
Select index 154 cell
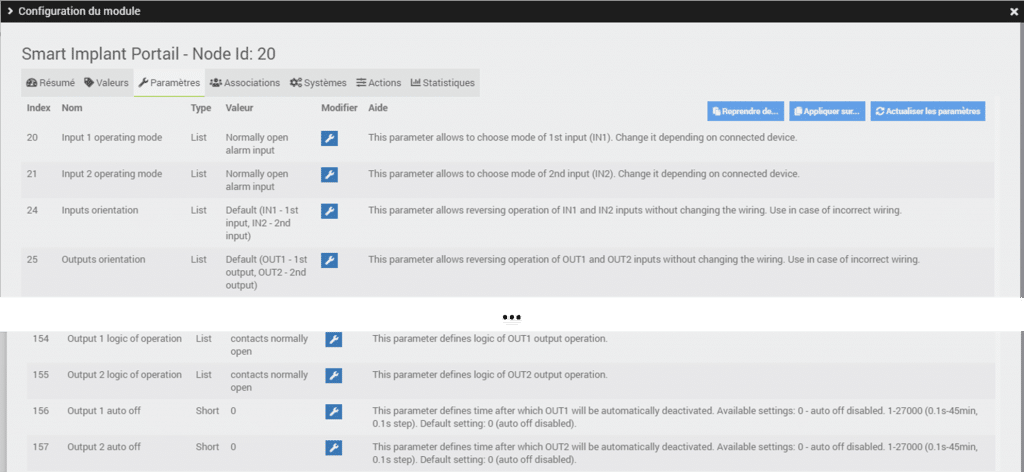[x=40, y=339]
